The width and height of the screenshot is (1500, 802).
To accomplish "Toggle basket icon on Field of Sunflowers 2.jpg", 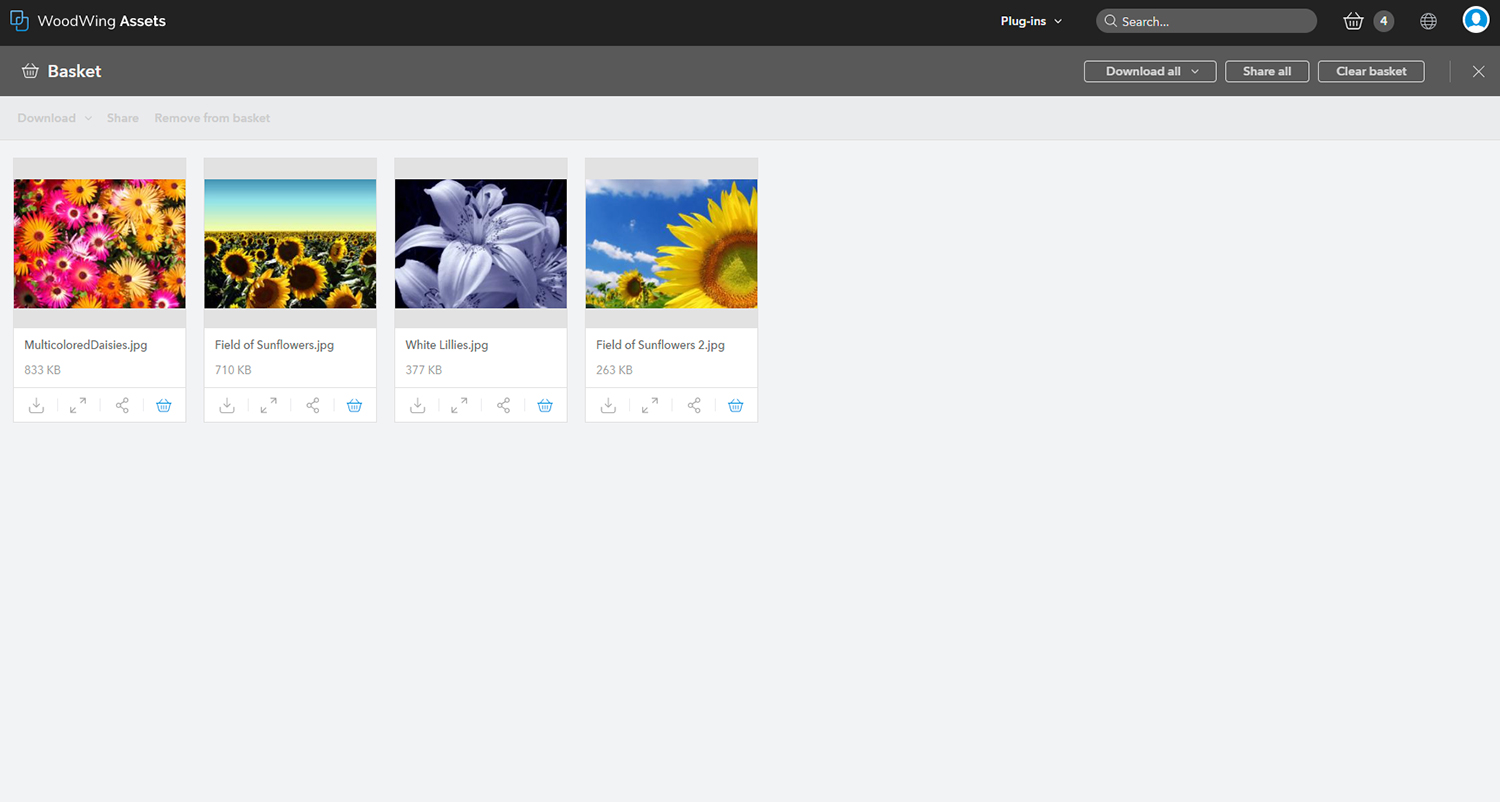I will coord(736,405).
